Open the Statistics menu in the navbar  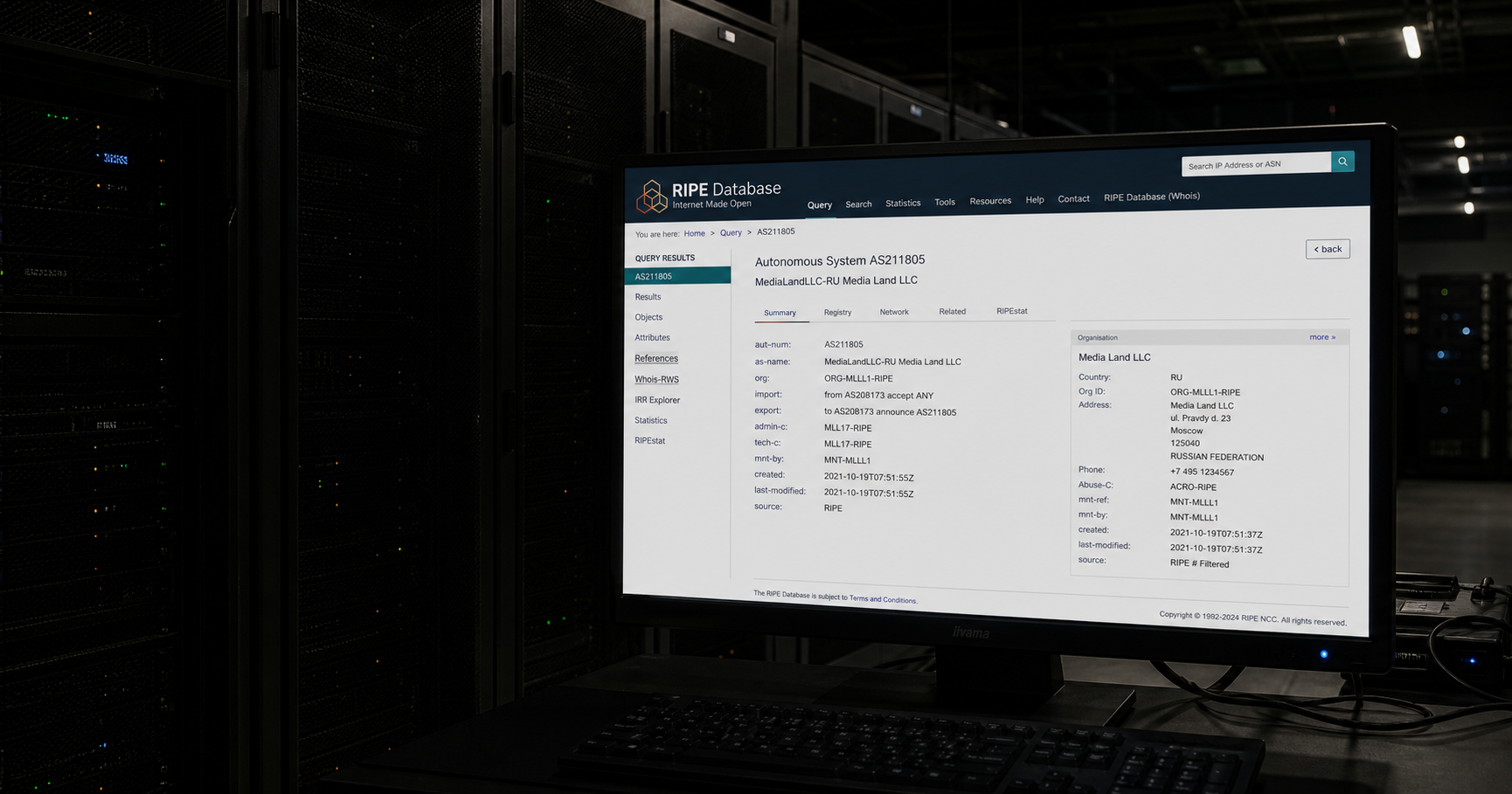pyautogui.click(x=903, y=204)
